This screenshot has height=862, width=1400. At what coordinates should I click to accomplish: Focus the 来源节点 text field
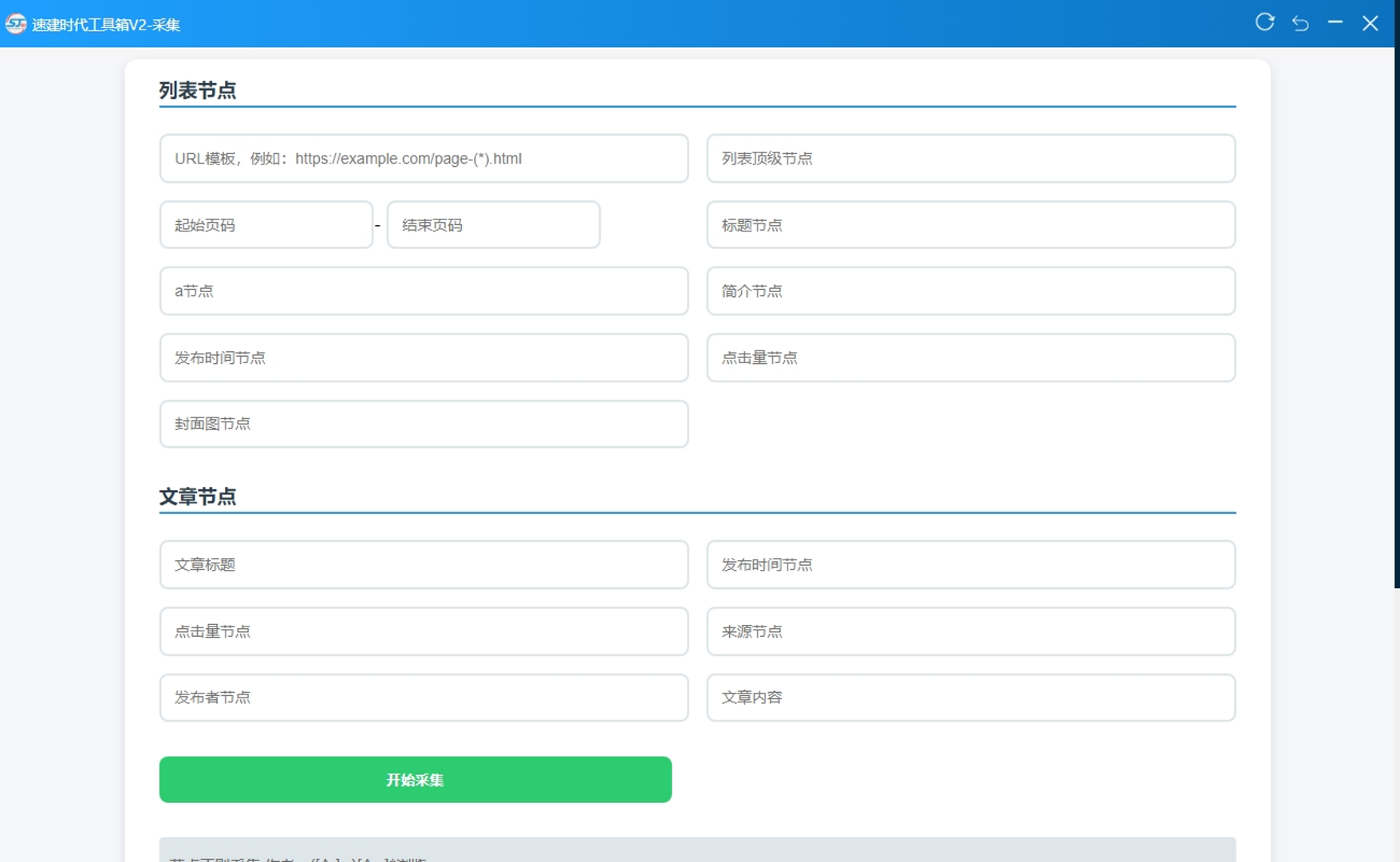[x=971, y=631]
